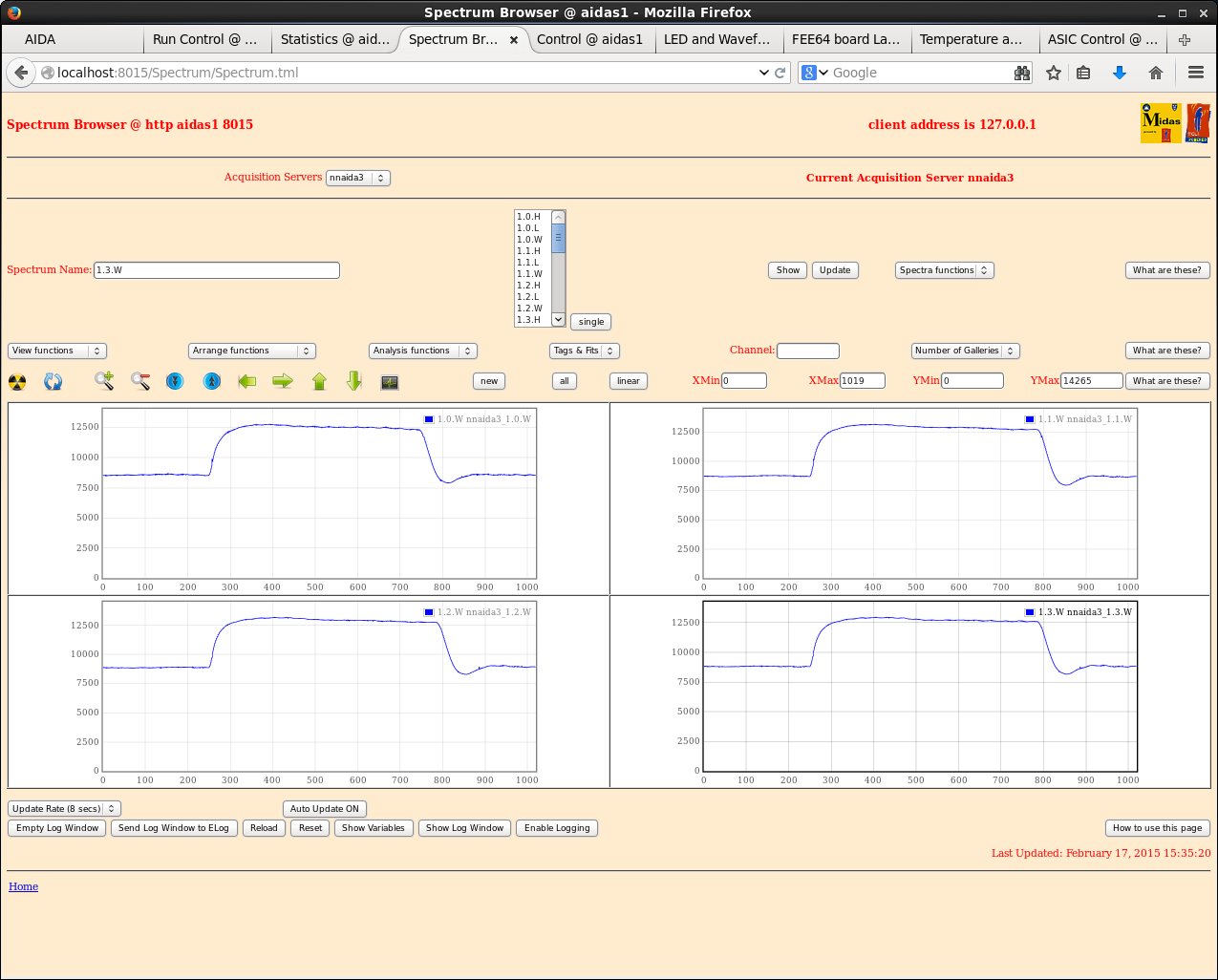Expand the View functions dropdown
The image size is (1218, 980).
[56, 351]
